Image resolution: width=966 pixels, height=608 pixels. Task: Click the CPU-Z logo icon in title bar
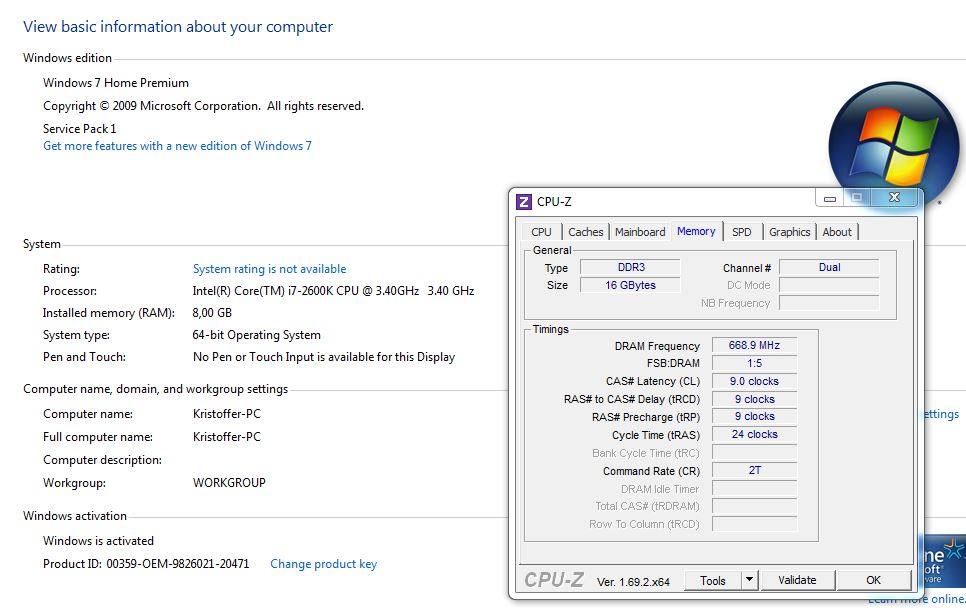coord(524,201)
